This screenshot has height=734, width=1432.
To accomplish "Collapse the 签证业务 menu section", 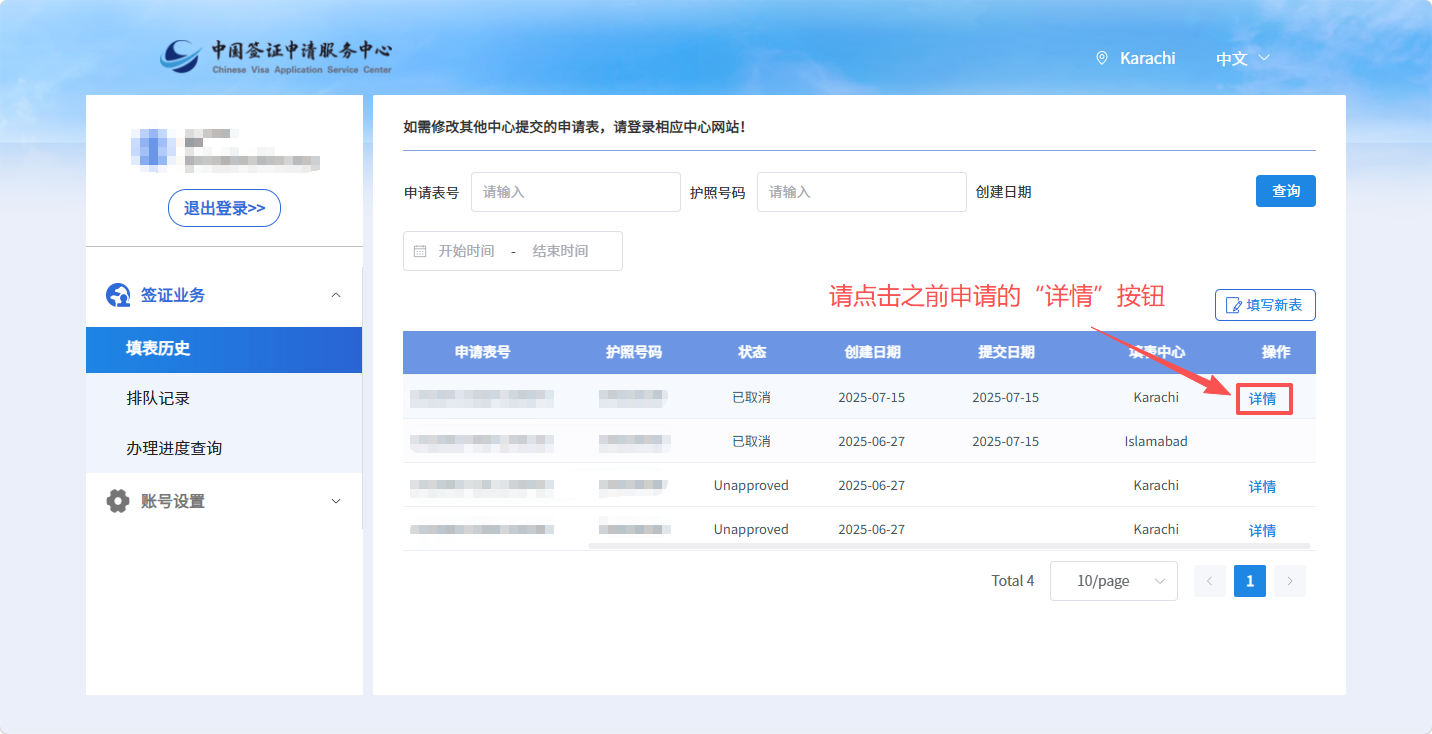I will point(336,295).
